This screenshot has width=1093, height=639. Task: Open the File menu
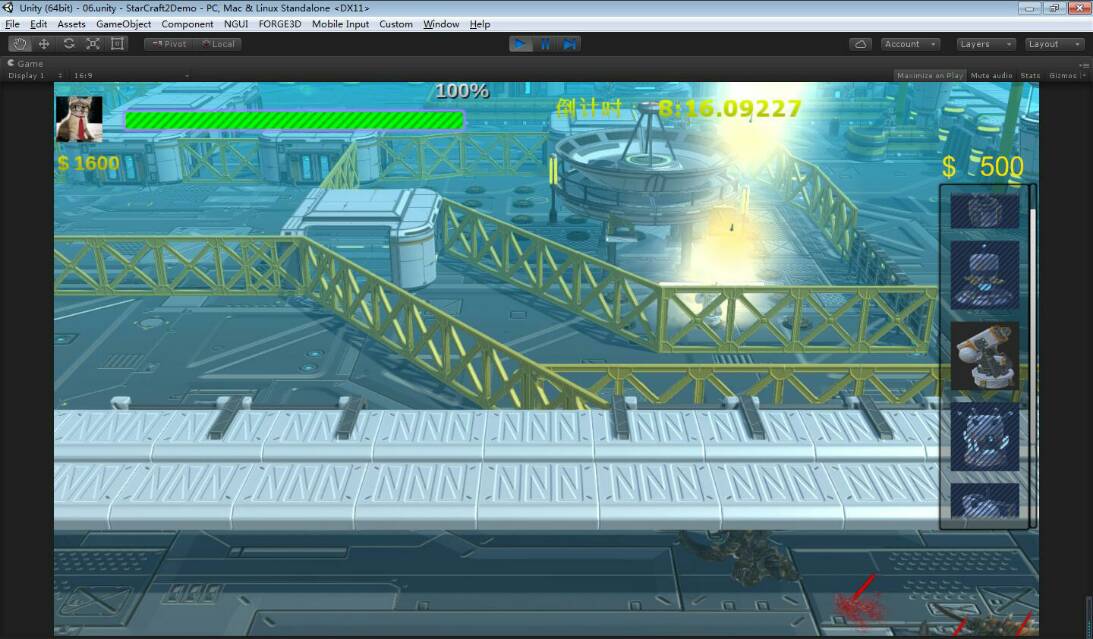[13, 24]
